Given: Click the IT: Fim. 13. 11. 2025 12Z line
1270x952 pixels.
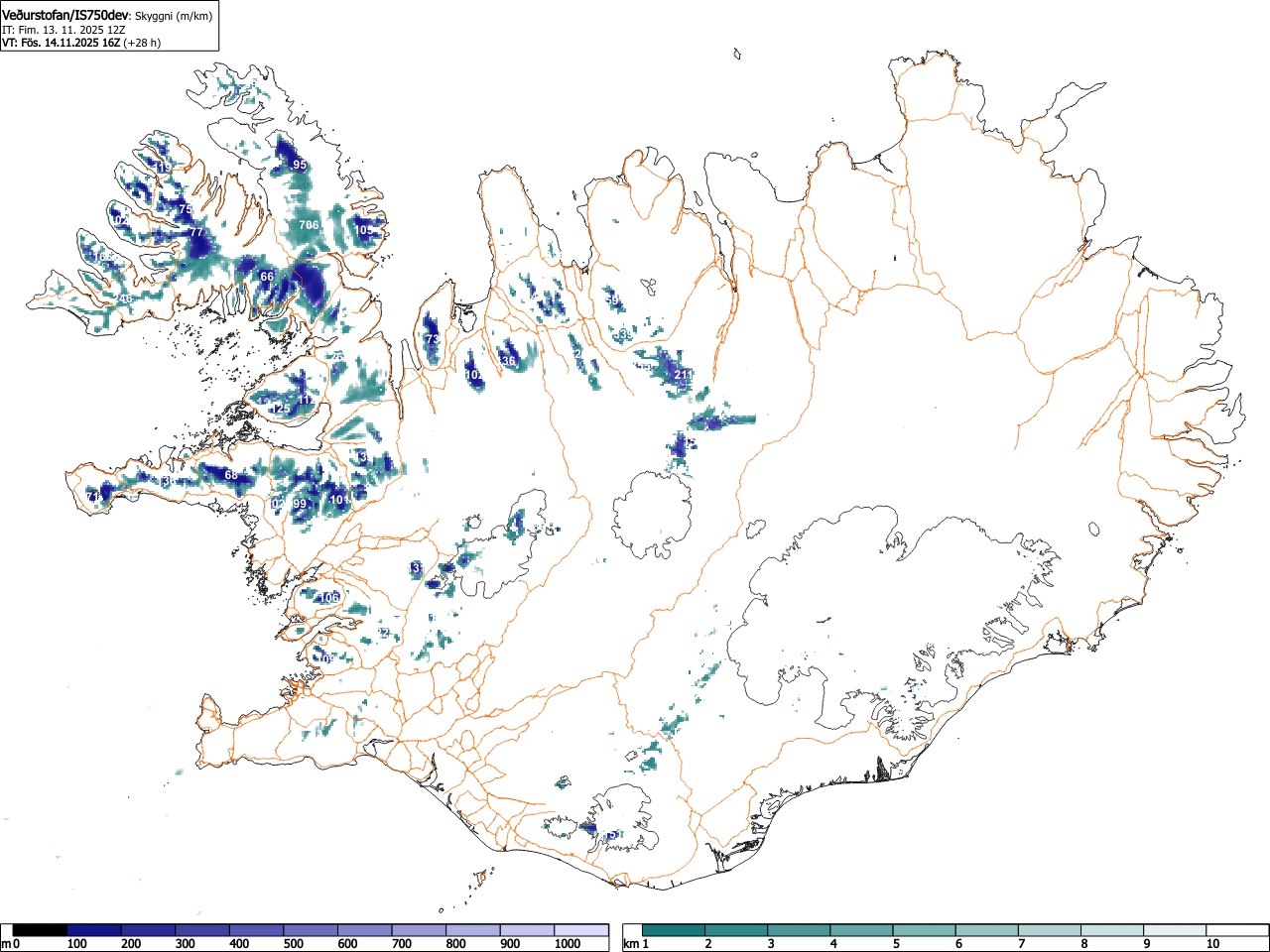Looking at the screenshot, I should point(63,30).
